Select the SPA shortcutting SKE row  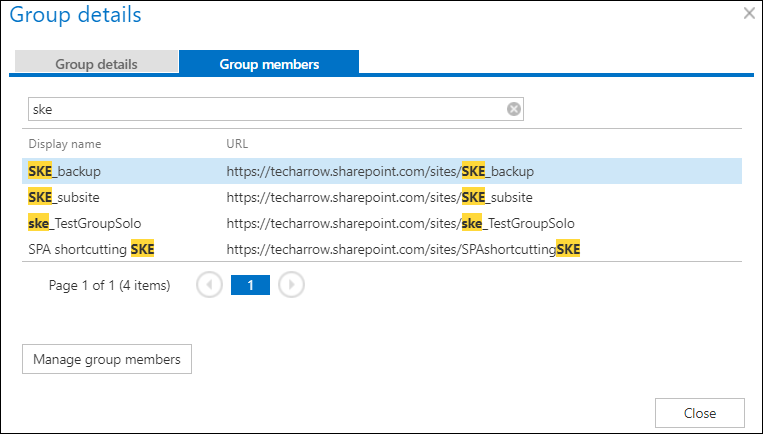click(91, 249)
